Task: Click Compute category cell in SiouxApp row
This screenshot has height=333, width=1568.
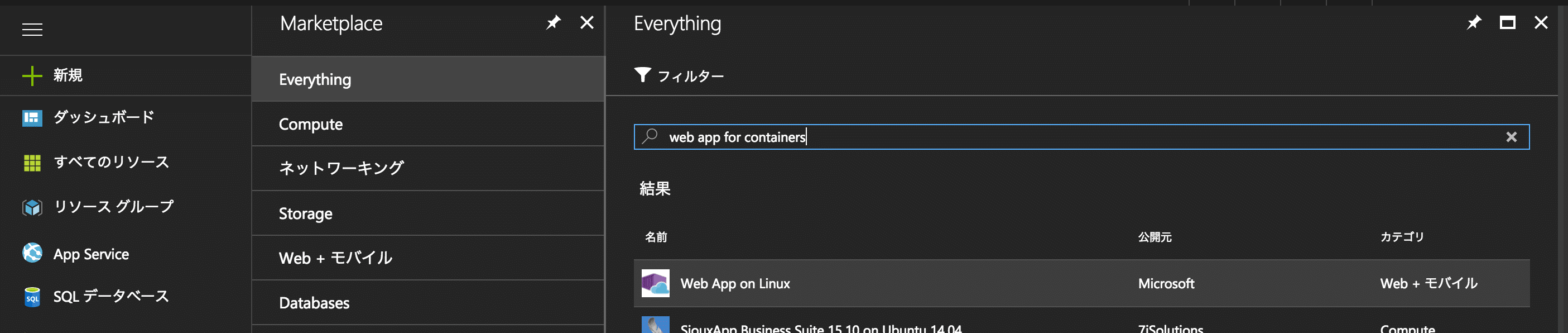Action: click(x=1407, y=328)
